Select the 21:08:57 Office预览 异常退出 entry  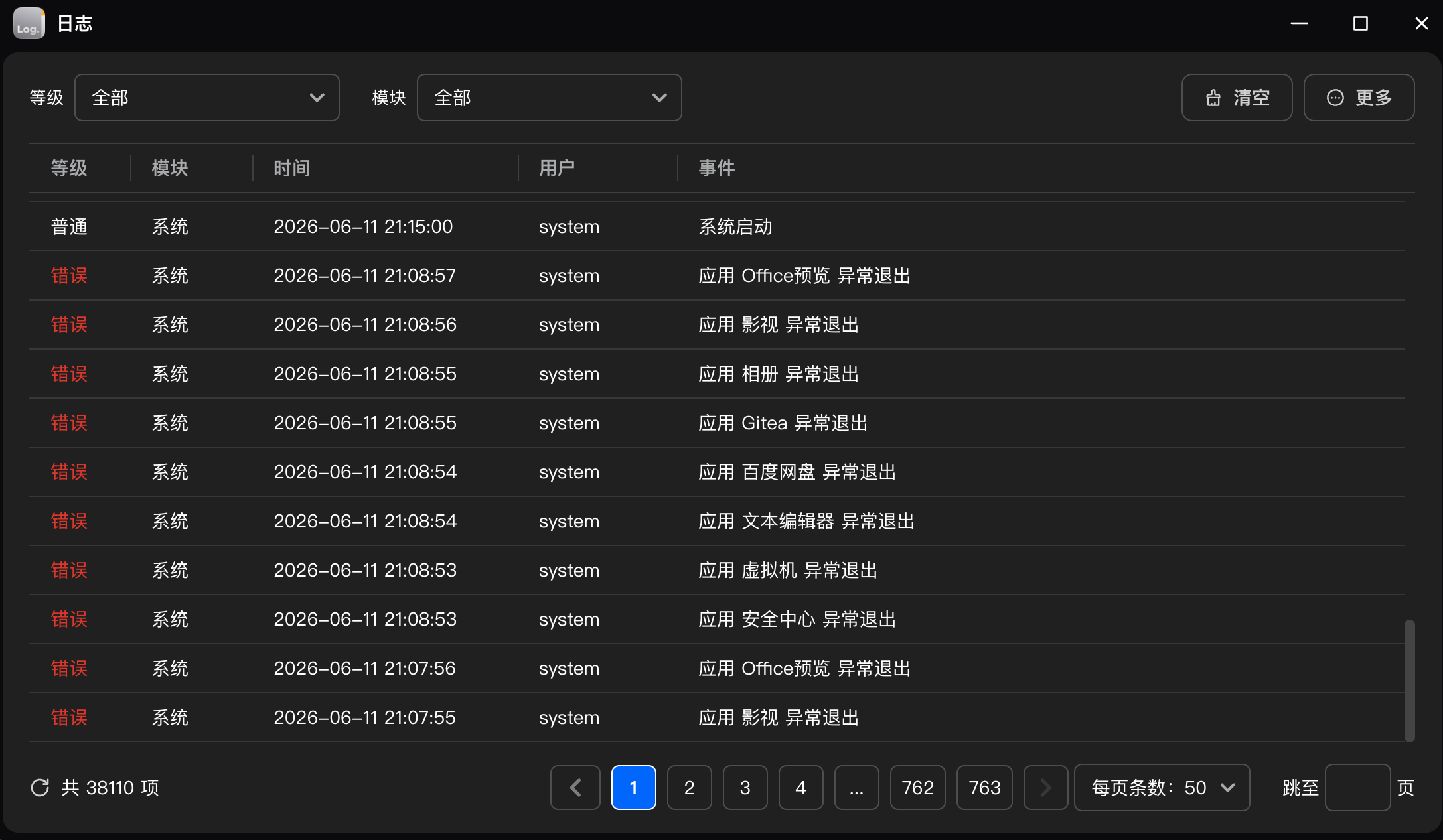[x=717, y=275]
